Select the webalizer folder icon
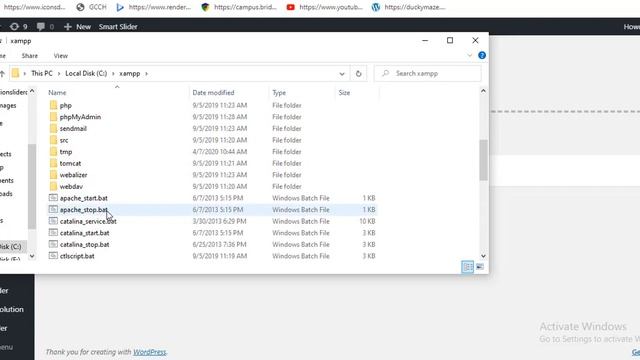 pos(53,175)
